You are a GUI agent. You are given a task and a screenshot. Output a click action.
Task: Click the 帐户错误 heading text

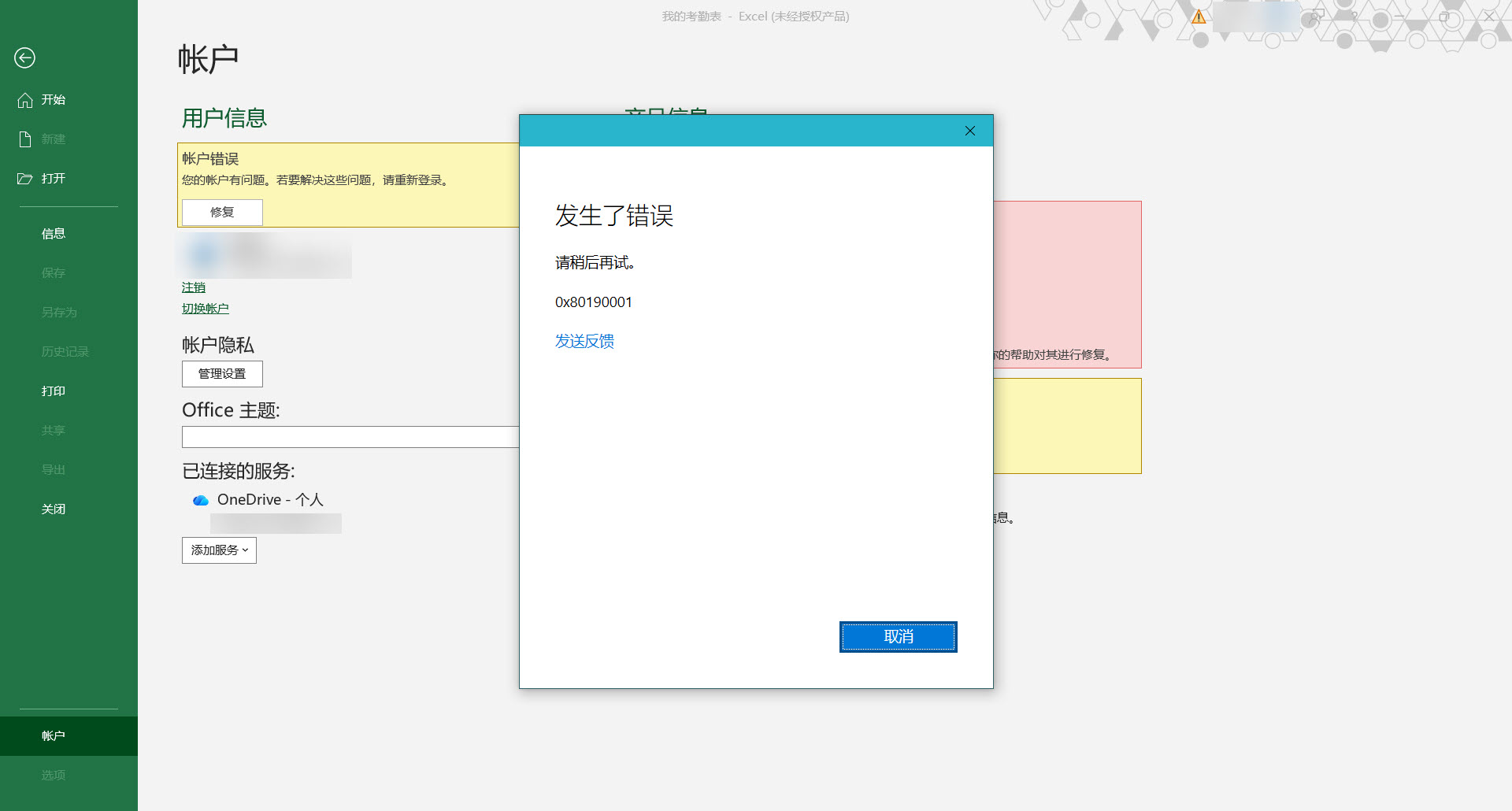pos(210,159)
